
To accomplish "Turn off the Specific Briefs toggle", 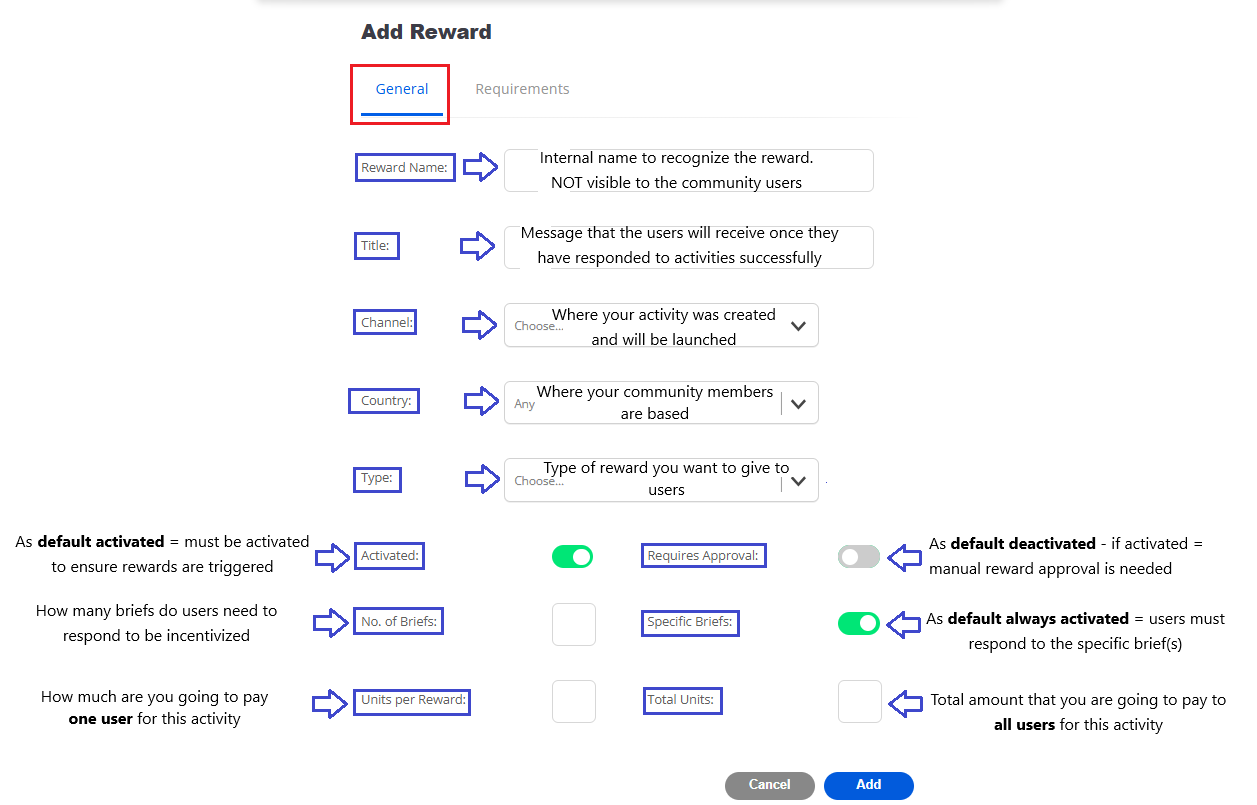I will [859, 624].
